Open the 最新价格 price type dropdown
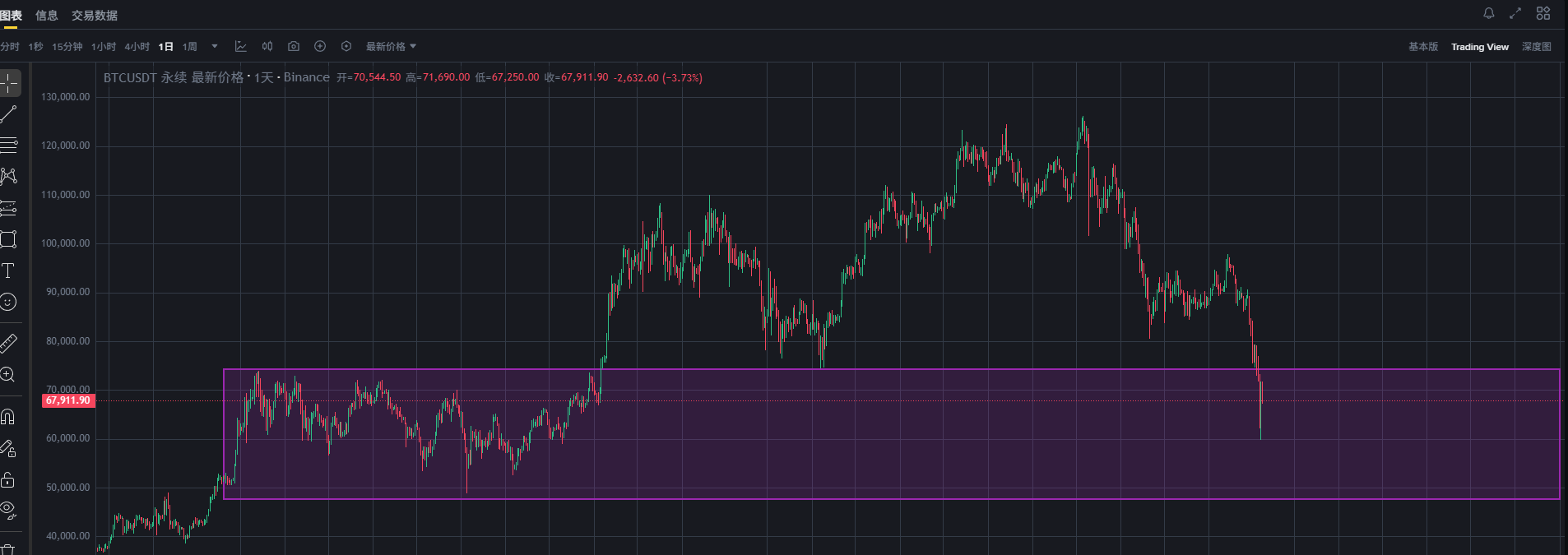 tap(391, 47)
